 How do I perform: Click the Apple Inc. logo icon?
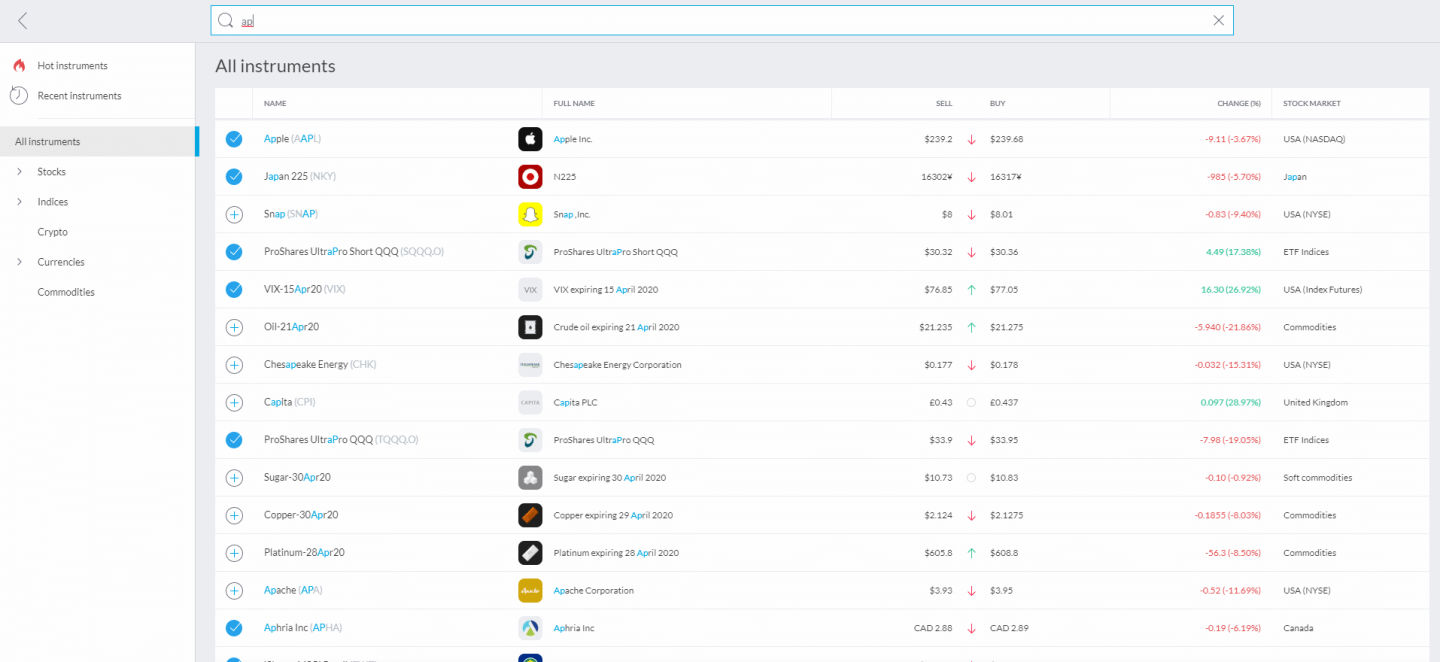[x=530, y=139]
